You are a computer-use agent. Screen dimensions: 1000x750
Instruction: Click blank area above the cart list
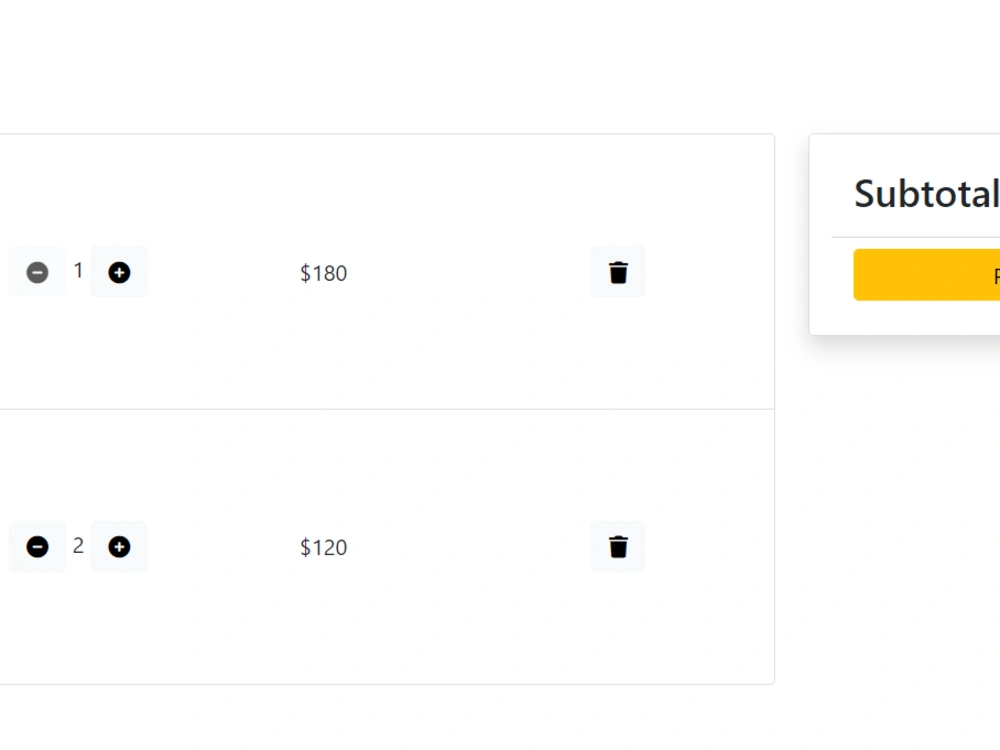coord(387,66)
